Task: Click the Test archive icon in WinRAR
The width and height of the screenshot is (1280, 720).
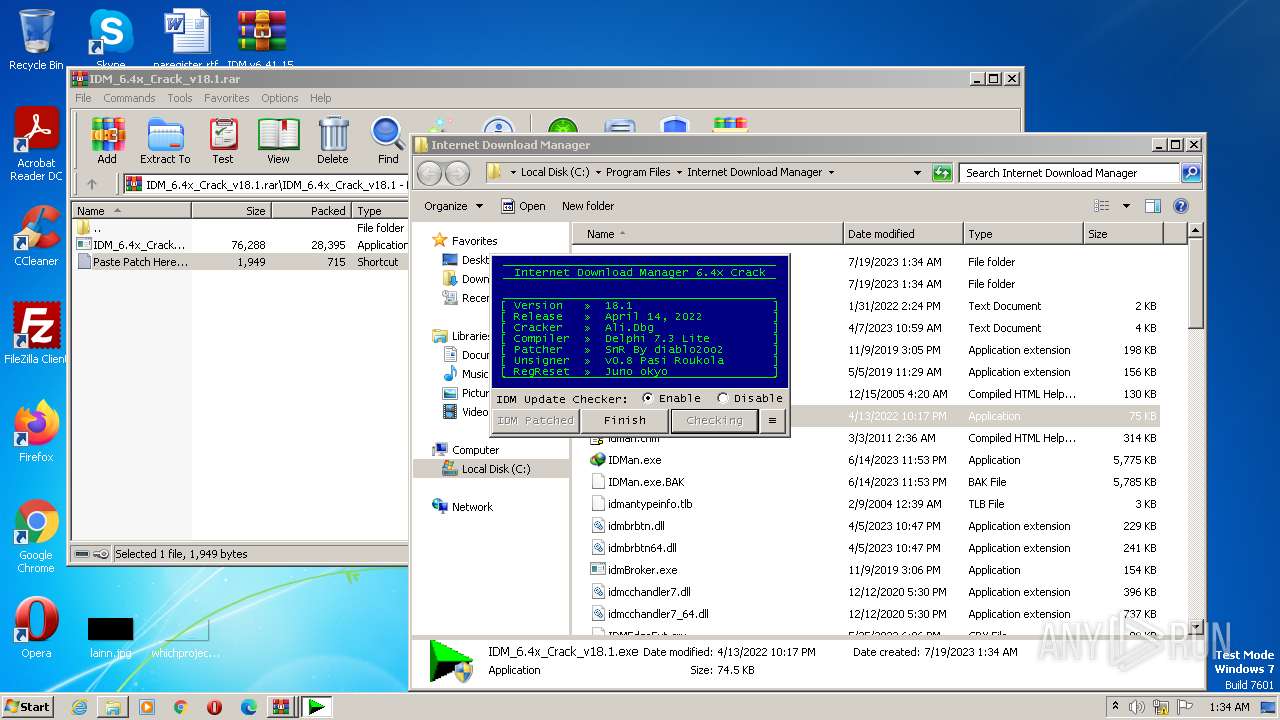Action: (x=223, y=140)
